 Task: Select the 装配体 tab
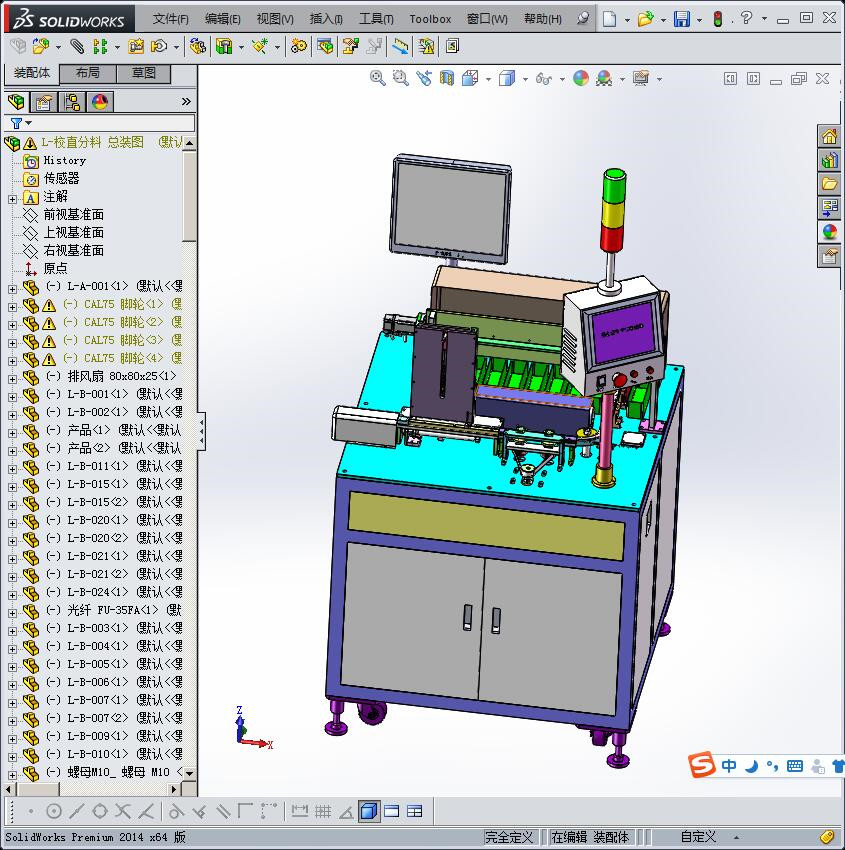(x=31, y=73)
